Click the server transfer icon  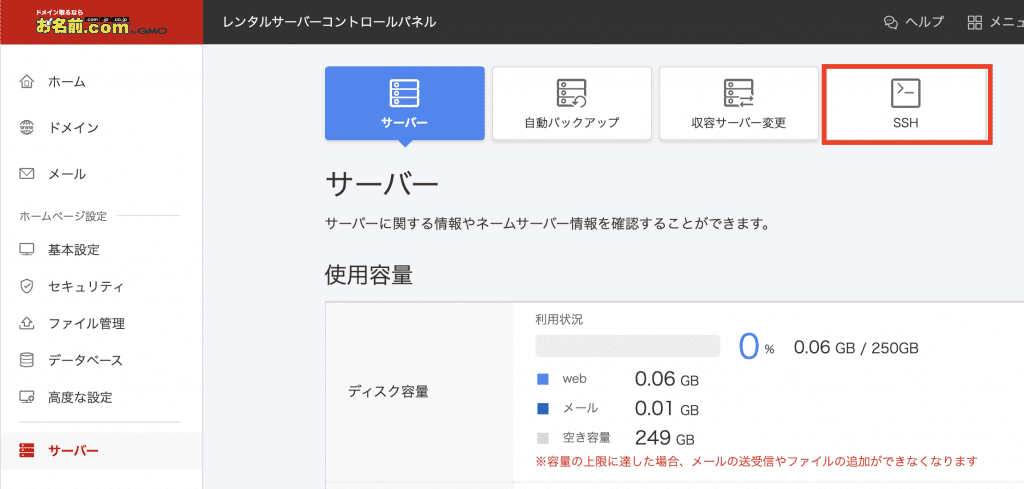click(x=739, y=93)
